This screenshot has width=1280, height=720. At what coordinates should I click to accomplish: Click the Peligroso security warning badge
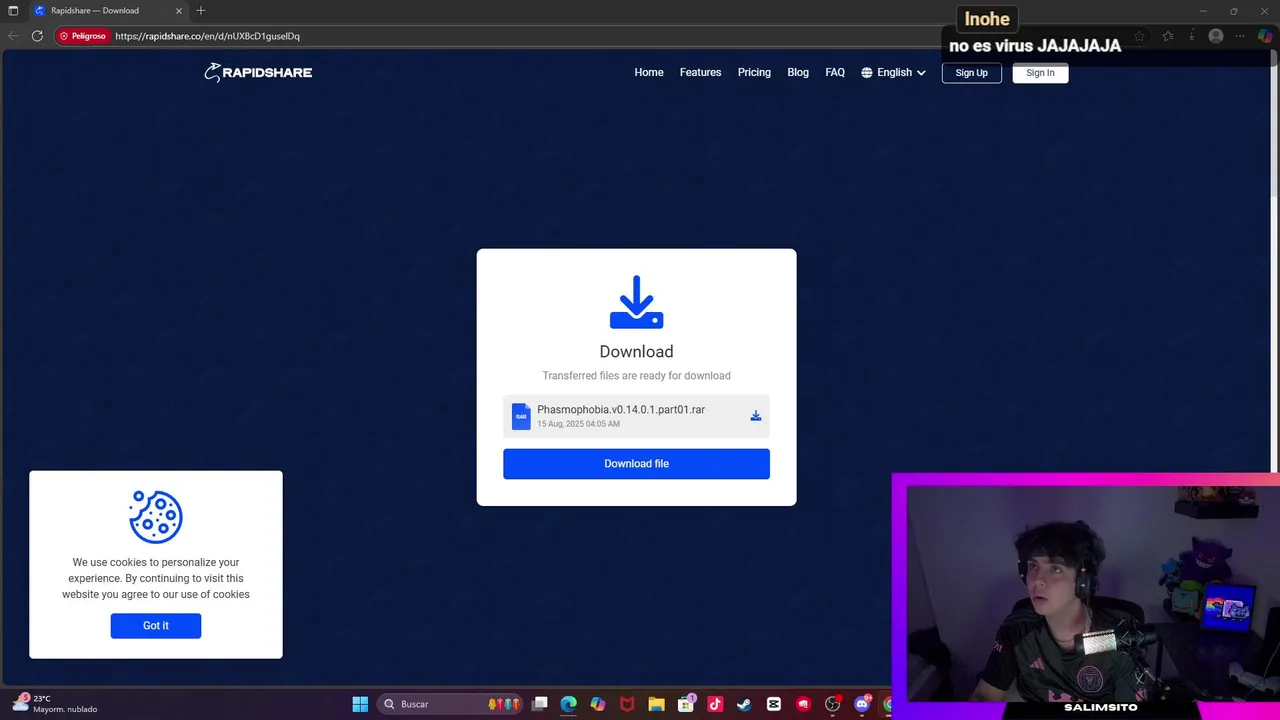point(82,36)
